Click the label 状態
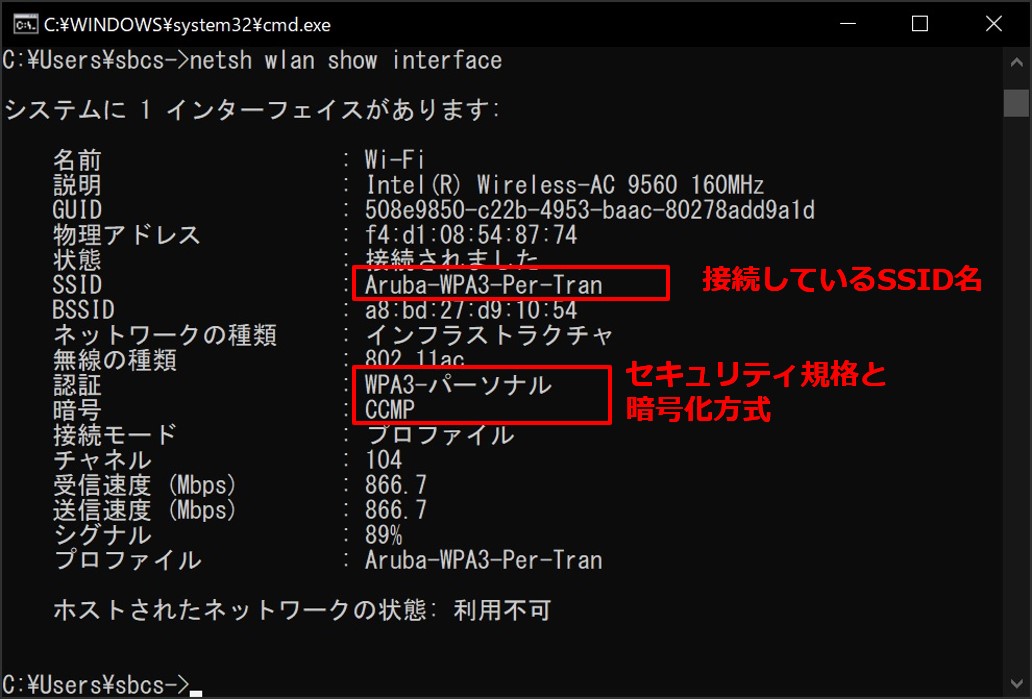This screenshot has height=699, width=1032. tap(78, 260)
